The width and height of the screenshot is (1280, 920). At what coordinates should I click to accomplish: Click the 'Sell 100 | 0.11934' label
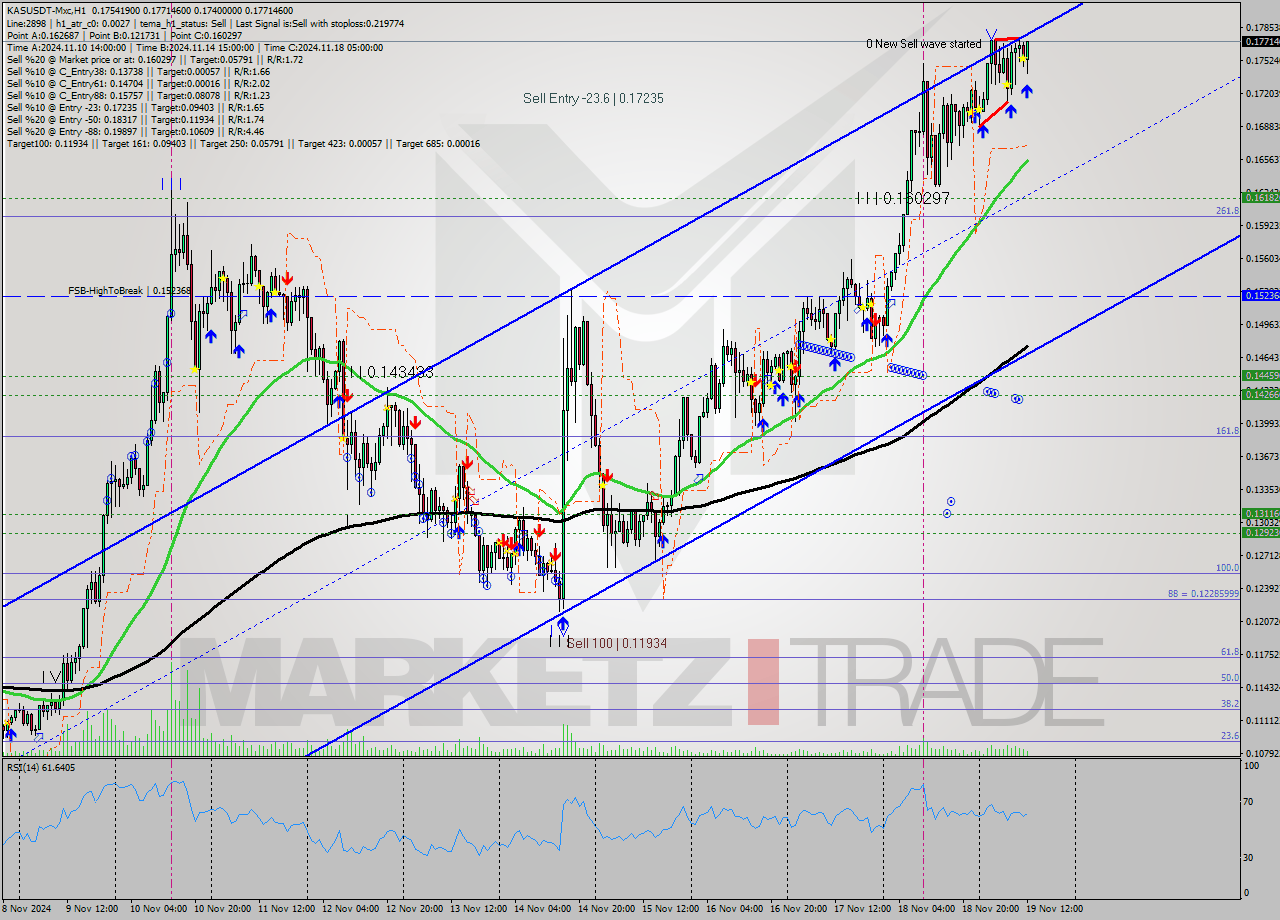click(617, 643)
